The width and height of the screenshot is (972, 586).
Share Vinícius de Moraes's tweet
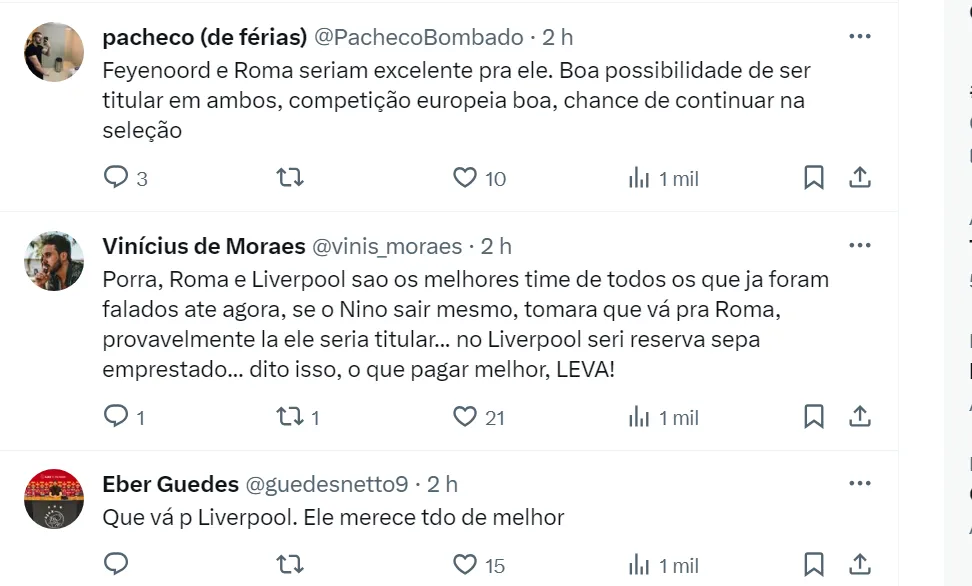859,417
